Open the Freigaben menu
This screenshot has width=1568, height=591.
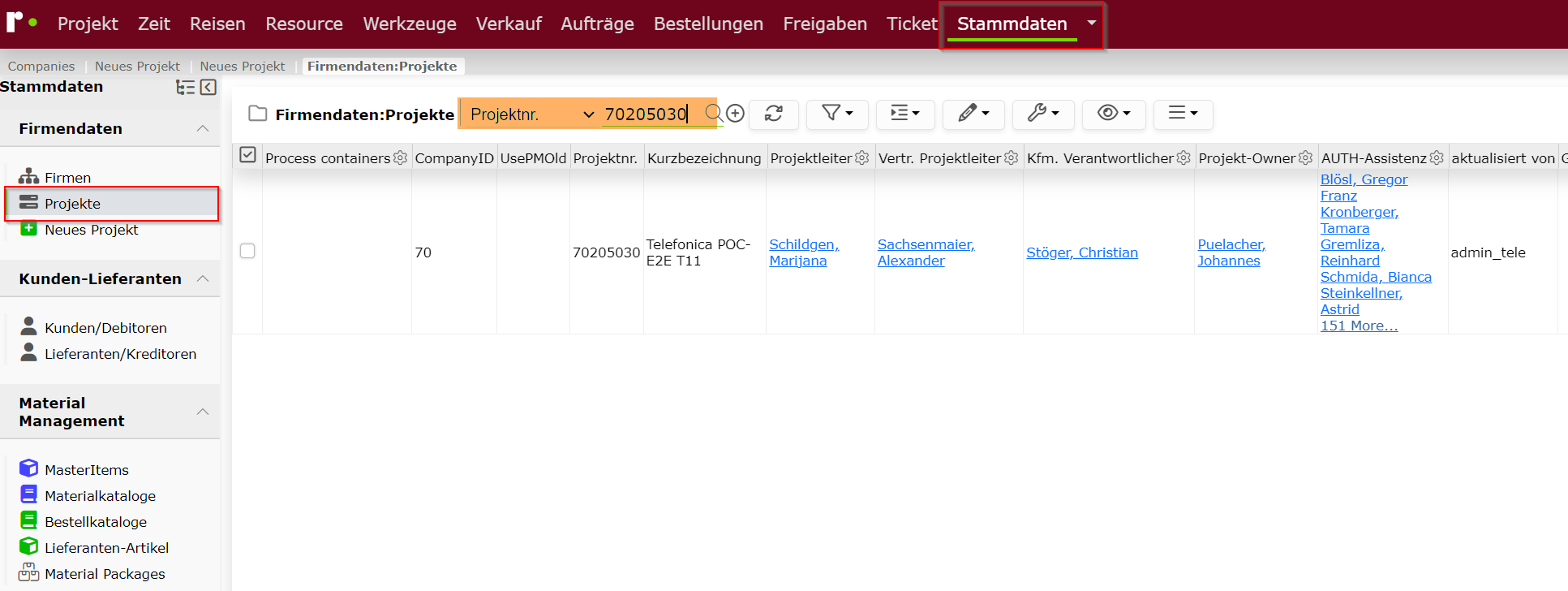pos(825,24)
